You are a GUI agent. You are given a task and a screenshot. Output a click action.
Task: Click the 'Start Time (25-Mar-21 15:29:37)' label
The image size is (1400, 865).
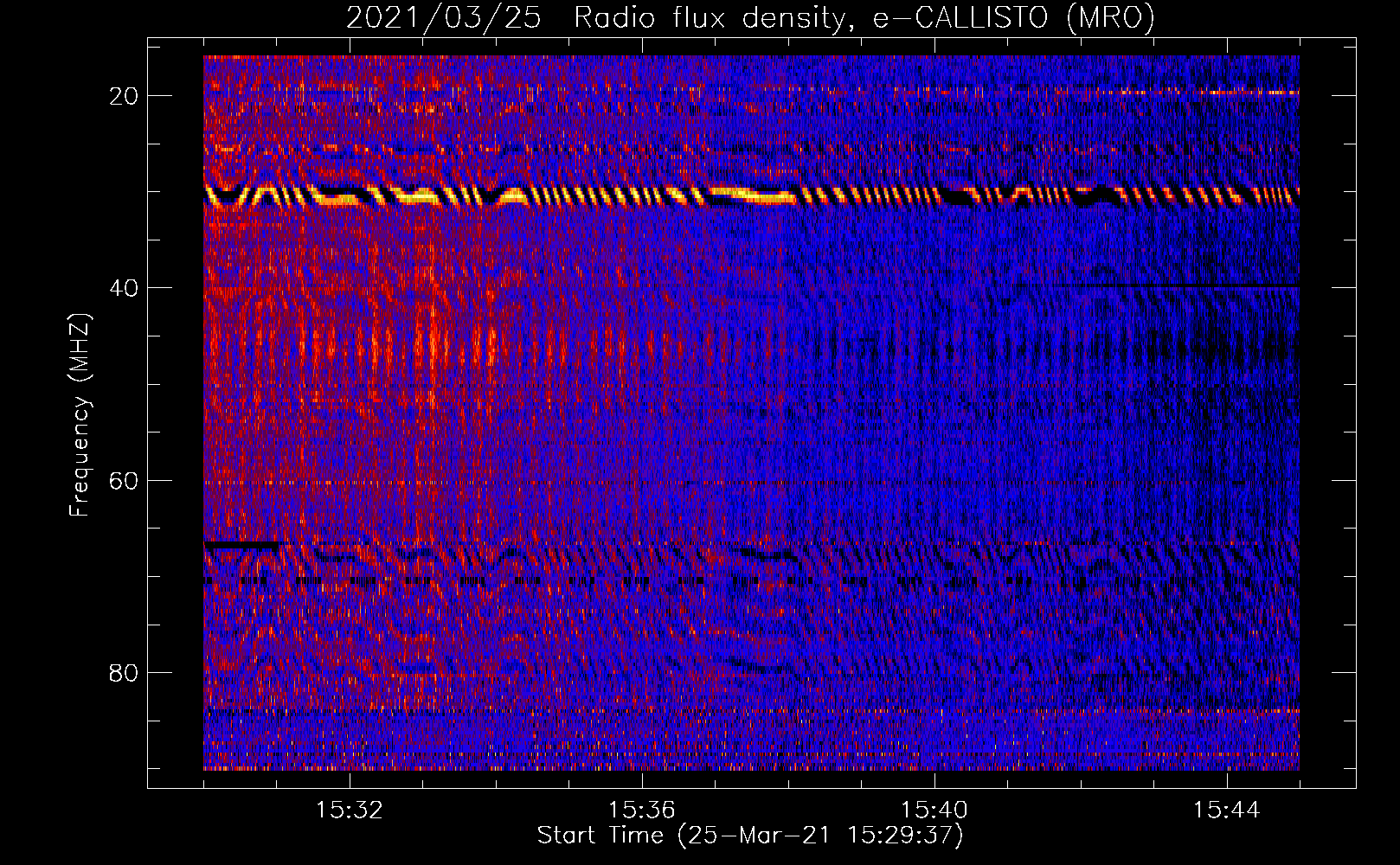point(750,836)
